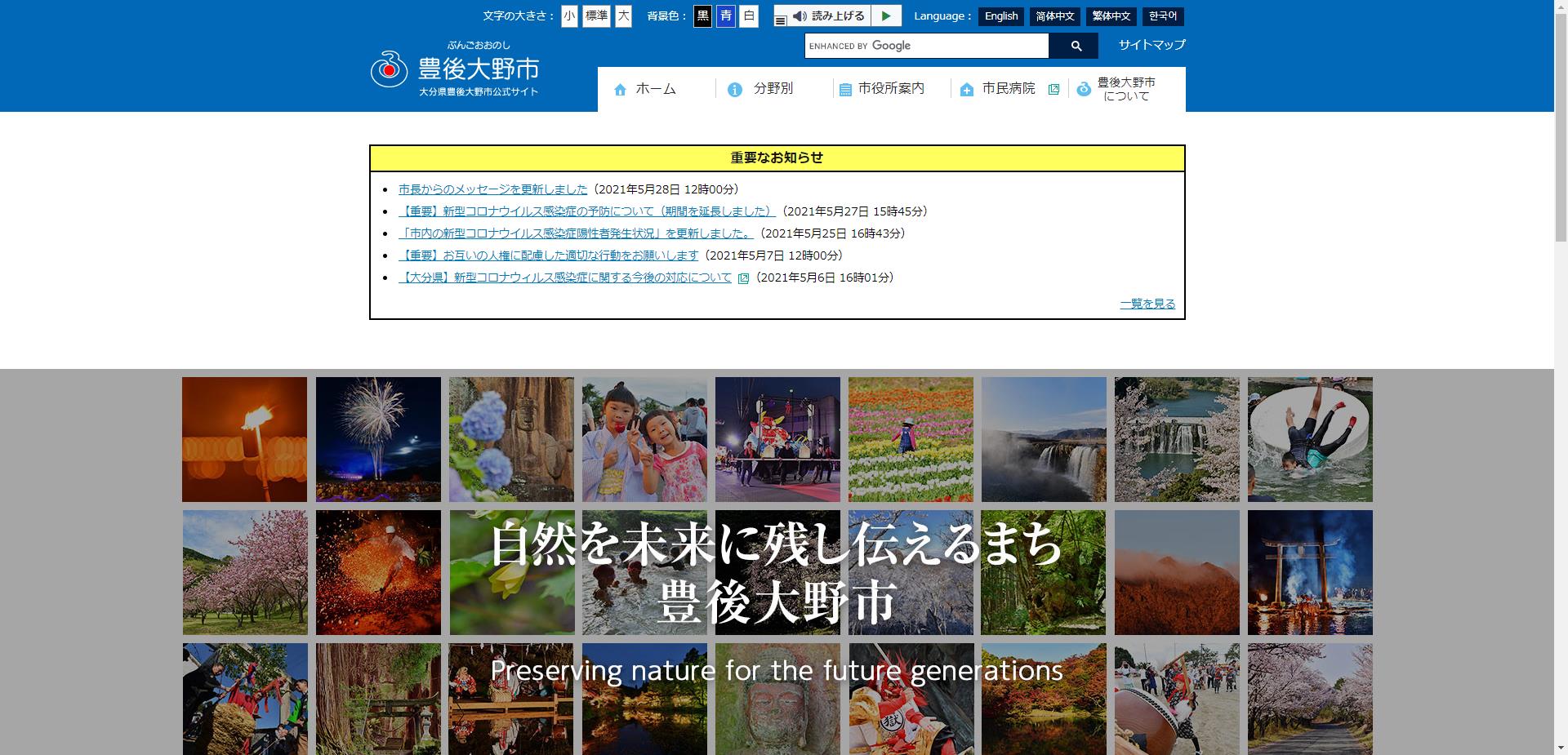Open 市役所案内 via the building icon
The width and height of the screenshot is (1568, 755).
click(844, 90)
